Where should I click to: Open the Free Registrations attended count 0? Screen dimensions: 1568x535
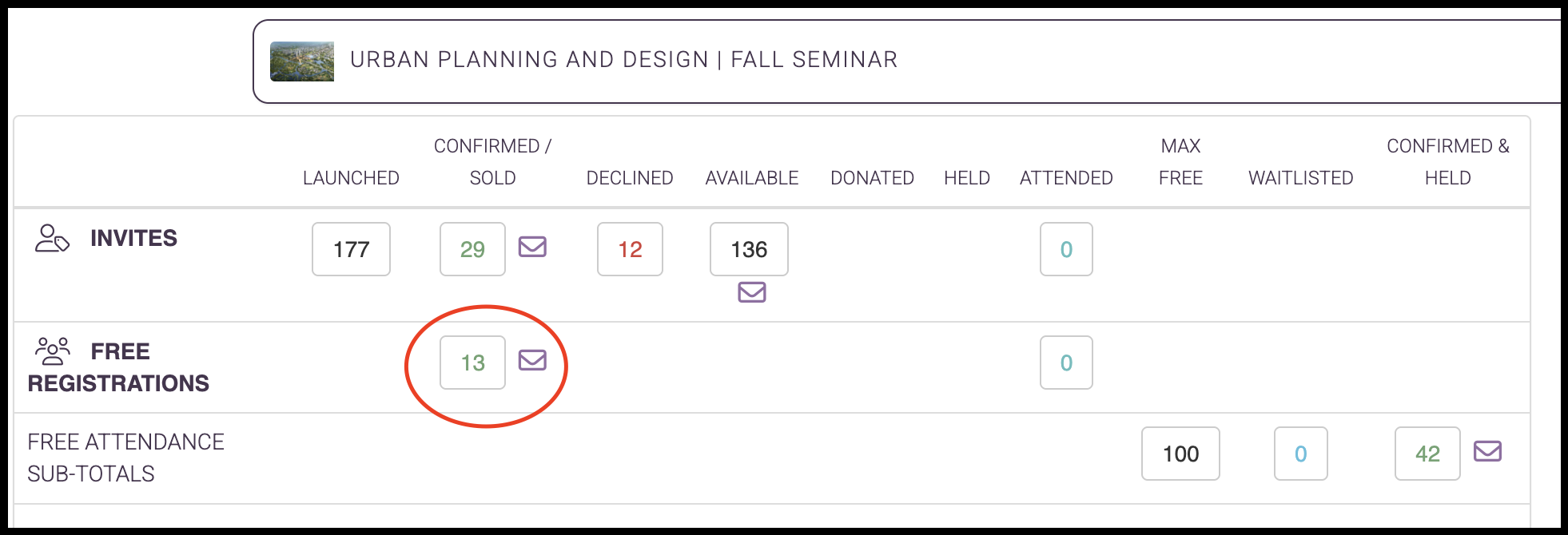1066,363
